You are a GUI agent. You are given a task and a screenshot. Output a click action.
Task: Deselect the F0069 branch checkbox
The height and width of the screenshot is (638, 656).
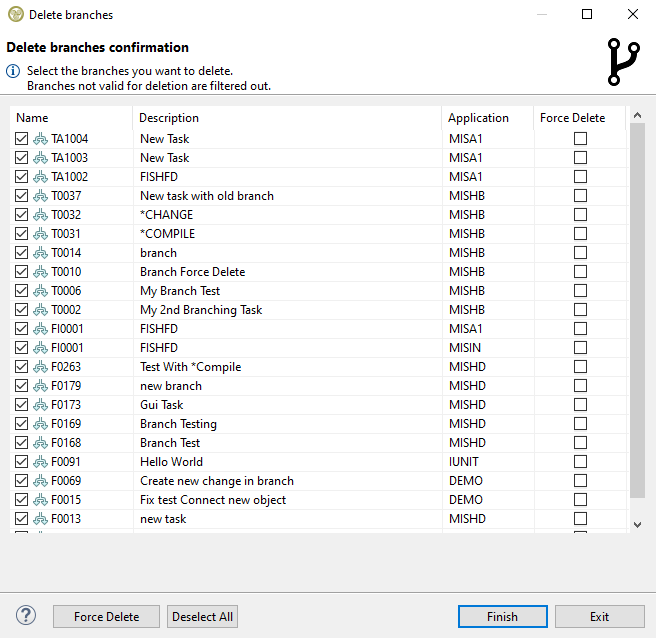click(x=22, y=481)
